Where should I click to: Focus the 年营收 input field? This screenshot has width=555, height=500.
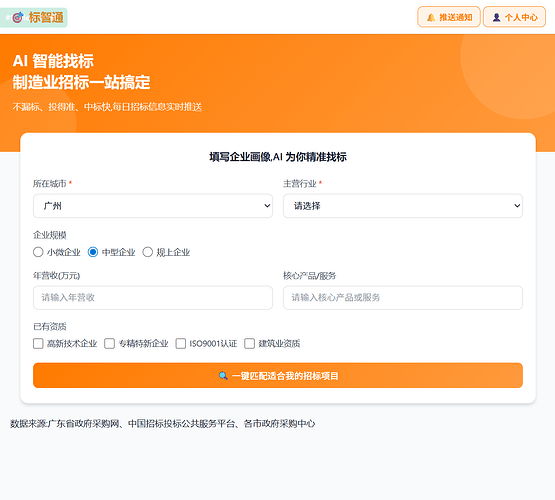pos(153,298)
